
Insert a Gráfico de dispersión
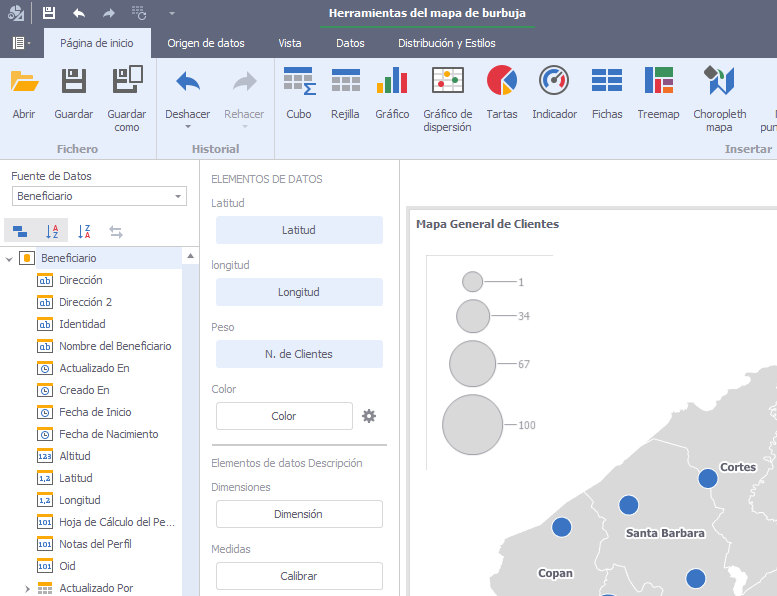pos(447,98)
